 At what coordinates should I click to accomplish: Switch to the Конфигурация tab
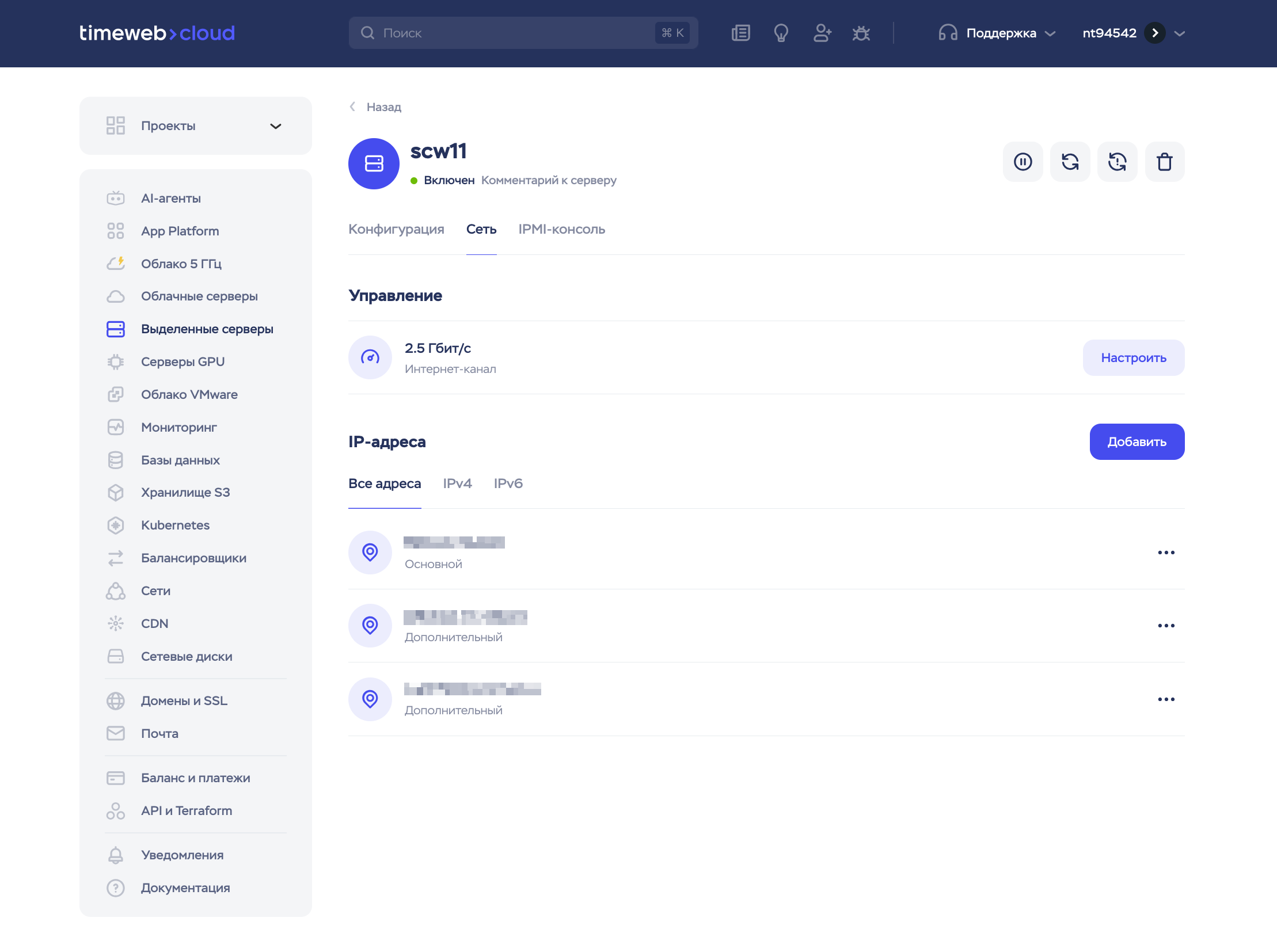(x=396, y=229)
